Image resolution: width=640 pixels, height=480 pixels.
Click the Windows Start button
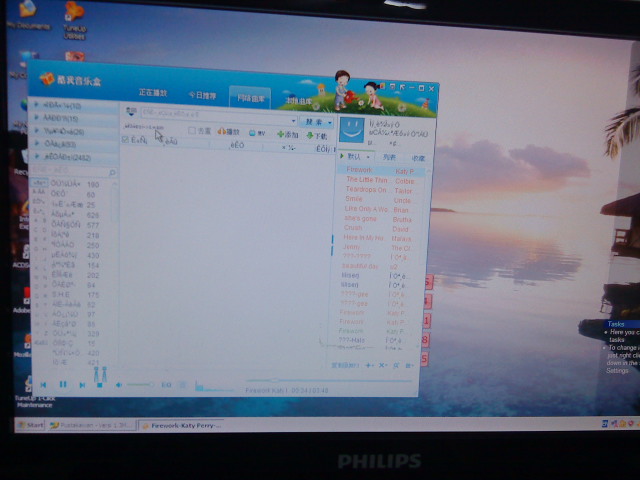coord(30,425)
